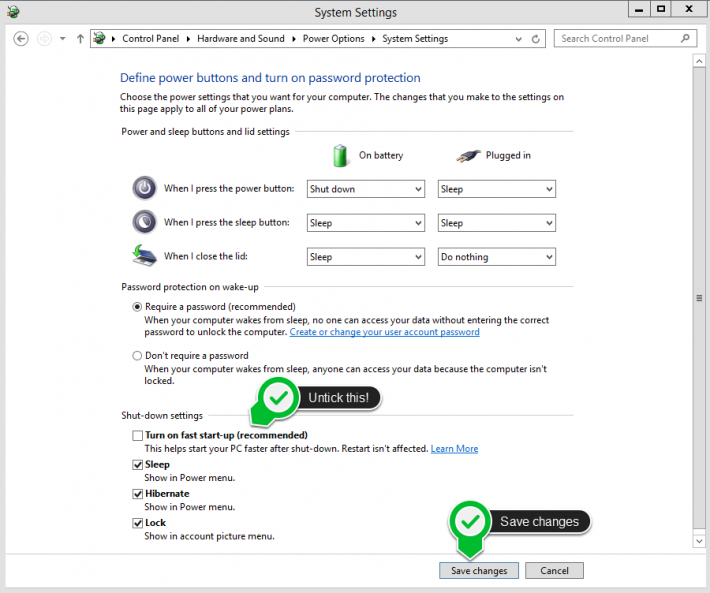Image resolution: width=710 pixels, height=593 pixels.
Task: Open Hardware and Sound breadcrumb
Action: click(x=240, y=38)
